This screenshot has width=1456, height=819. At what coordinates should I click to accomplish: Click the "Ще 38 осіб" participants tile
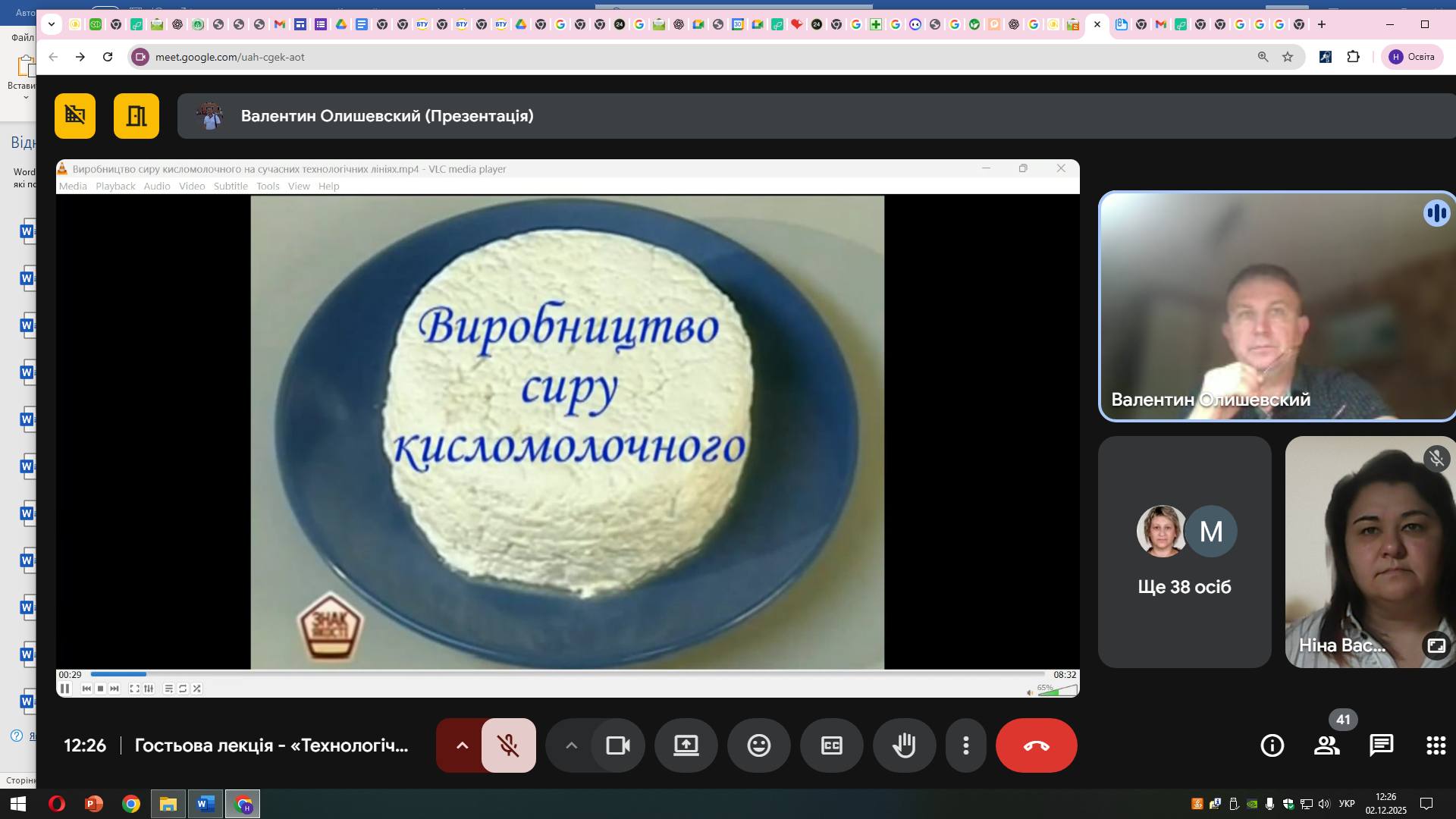(x=1184, y=552)
